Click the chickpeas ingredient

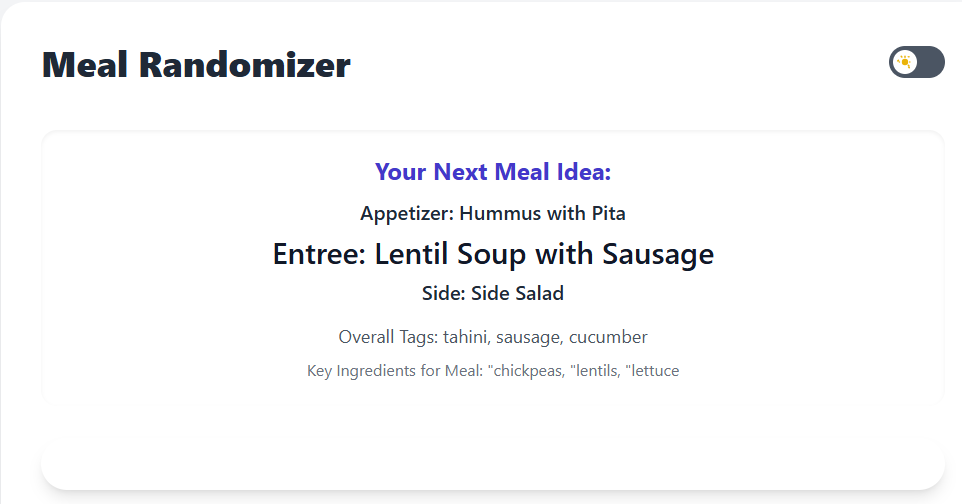[x=526, y=371]
